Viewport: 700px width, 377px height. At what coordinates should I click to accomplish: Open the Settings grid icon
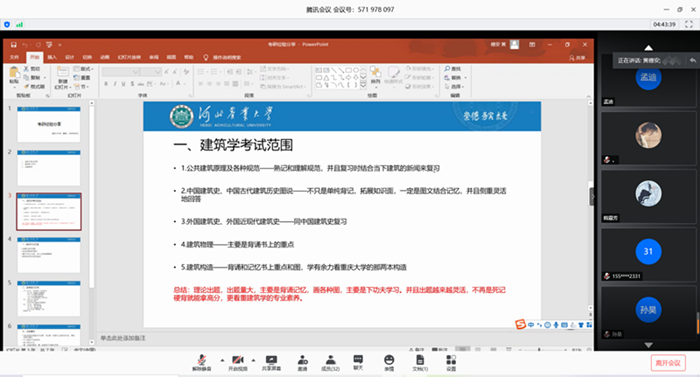coord(451,363)
